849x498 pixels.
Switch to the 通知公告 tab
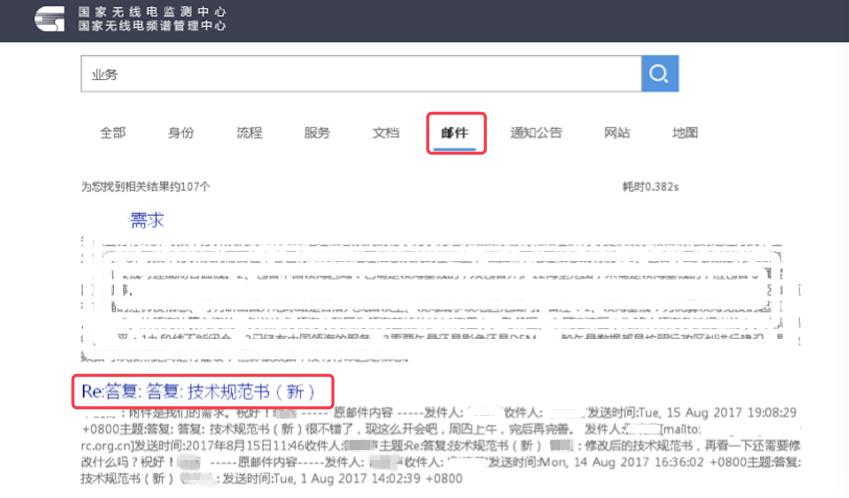536,133
